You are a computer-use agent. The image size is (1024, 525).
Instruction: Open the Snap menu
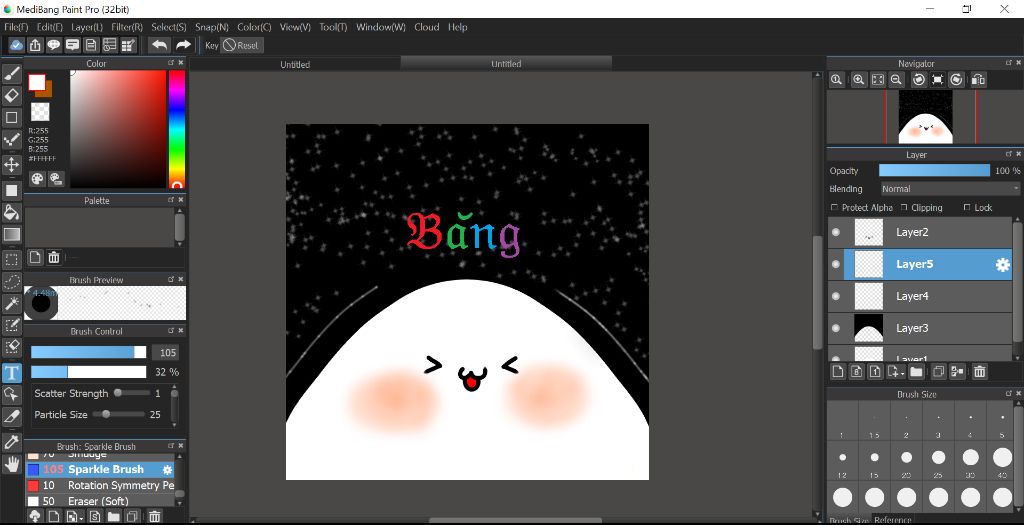click(x=212, y=27)
